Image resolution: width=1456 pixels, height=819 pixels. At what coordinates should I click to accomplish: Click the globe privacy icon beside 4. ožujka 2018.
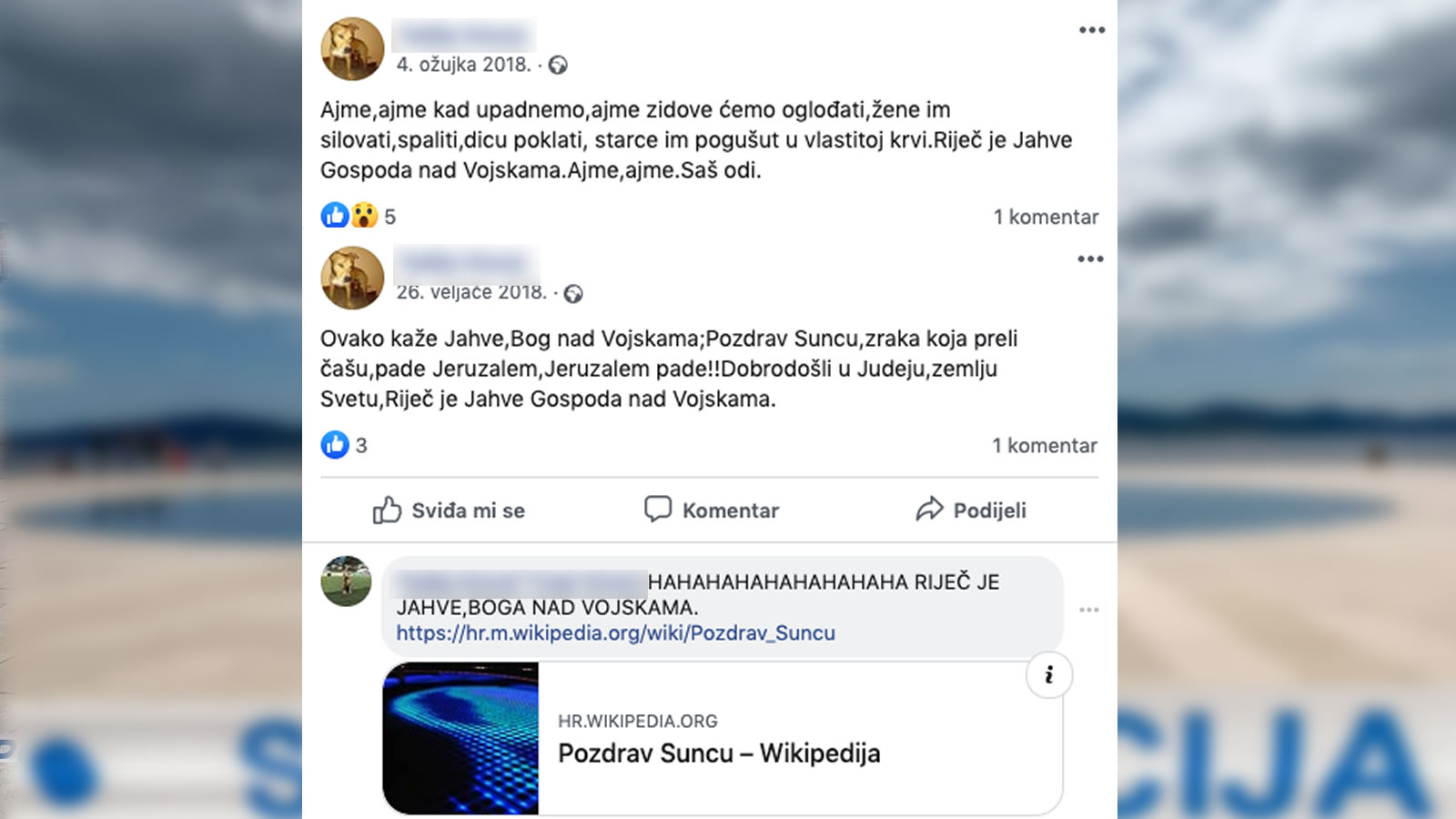tap(558, 65)
